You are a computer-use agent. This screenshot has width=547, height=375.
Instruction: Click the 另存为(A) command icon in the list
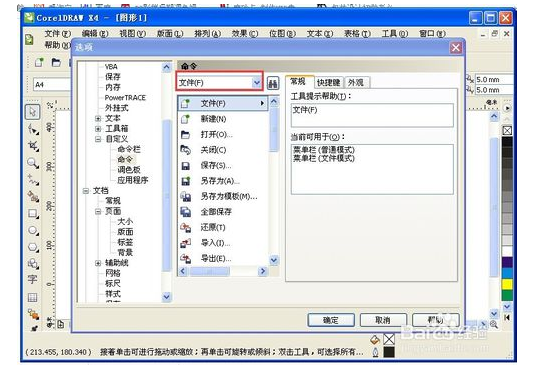[186, 181]
